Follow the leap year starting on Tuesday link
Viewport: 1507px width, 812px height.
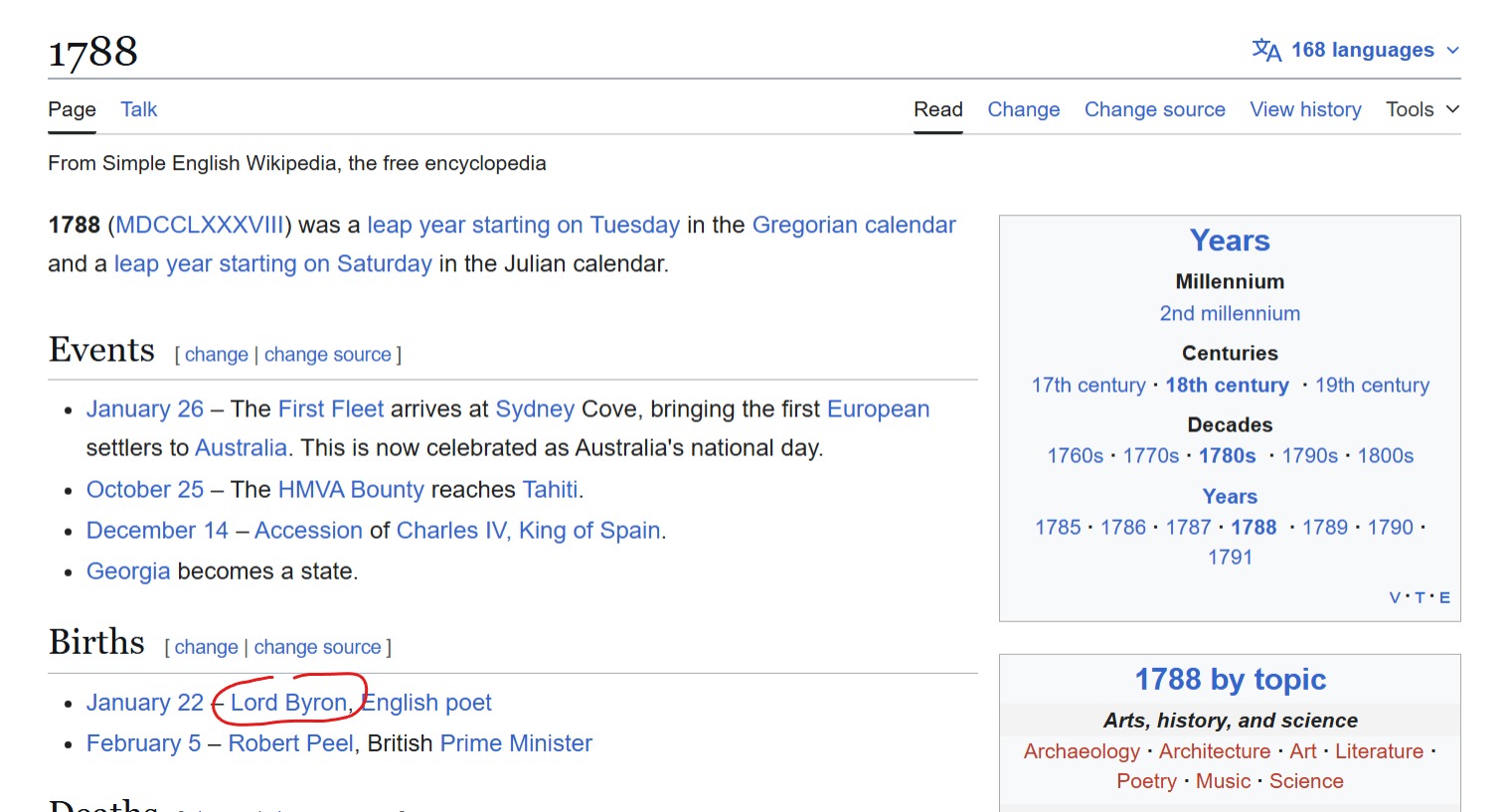(x=524, y=225)
